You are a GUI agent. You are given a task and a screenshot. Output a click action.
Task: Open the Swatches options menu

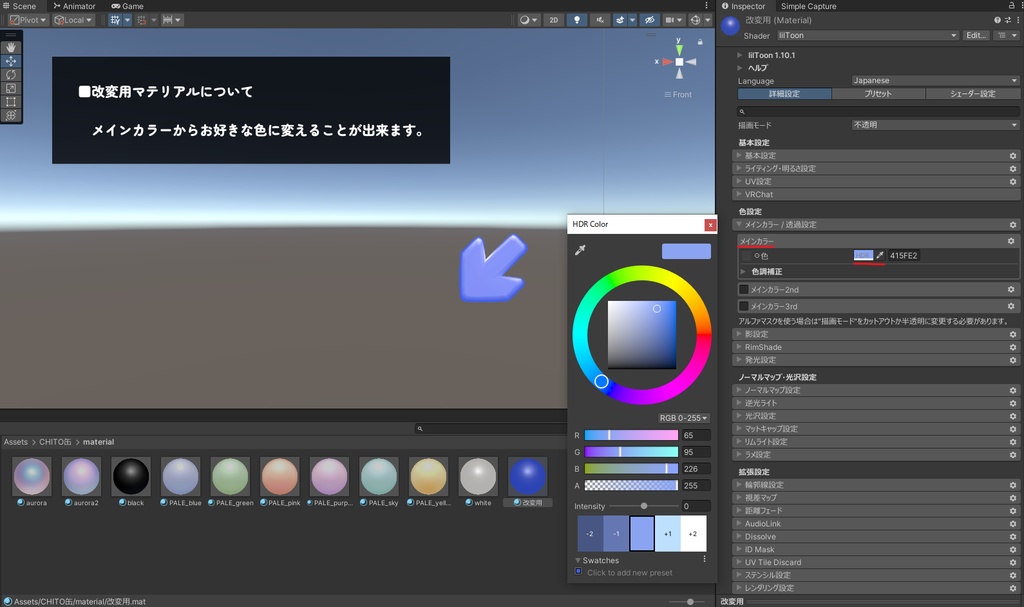pyautogui.click(x=704, y=559)
